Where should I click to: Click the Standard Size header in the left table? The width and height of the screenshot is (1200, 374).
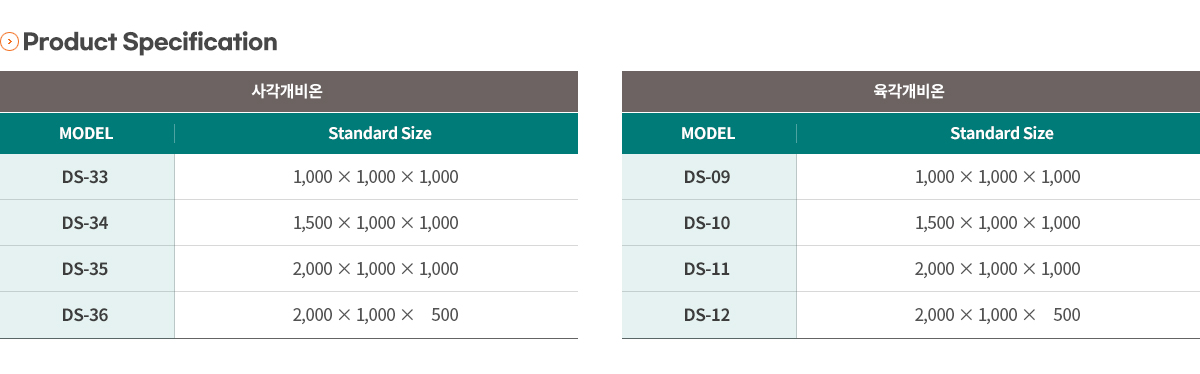[x=377, y=133]
